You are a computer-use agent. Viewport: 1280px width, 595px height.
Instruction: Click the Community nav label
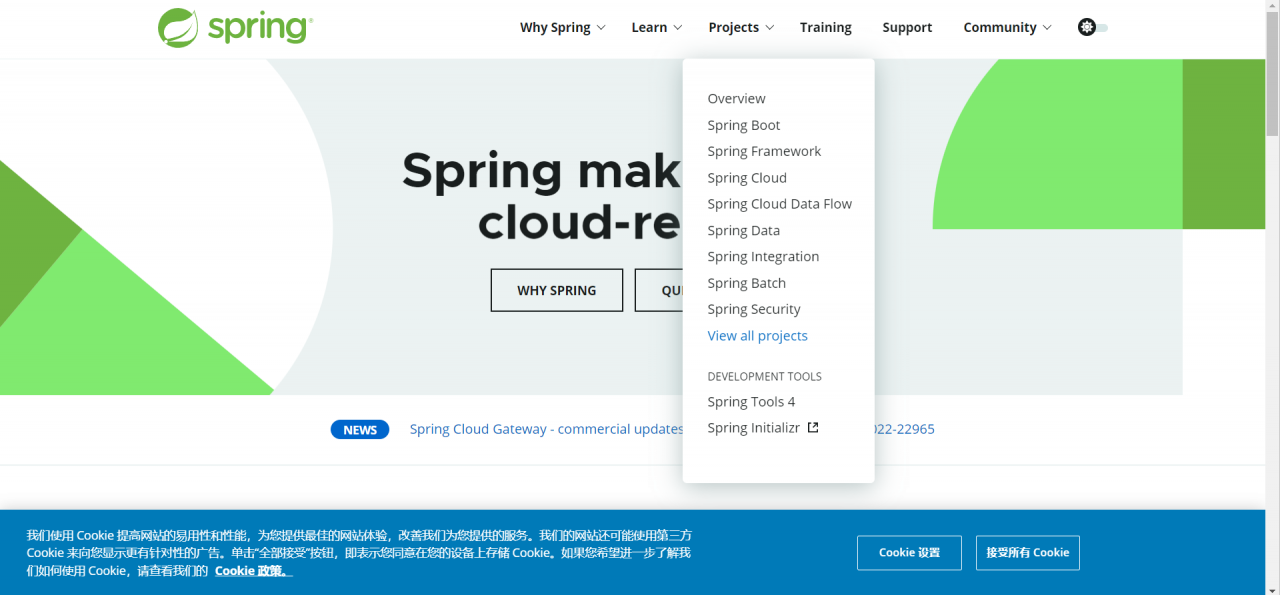[x=1000, y=27]
